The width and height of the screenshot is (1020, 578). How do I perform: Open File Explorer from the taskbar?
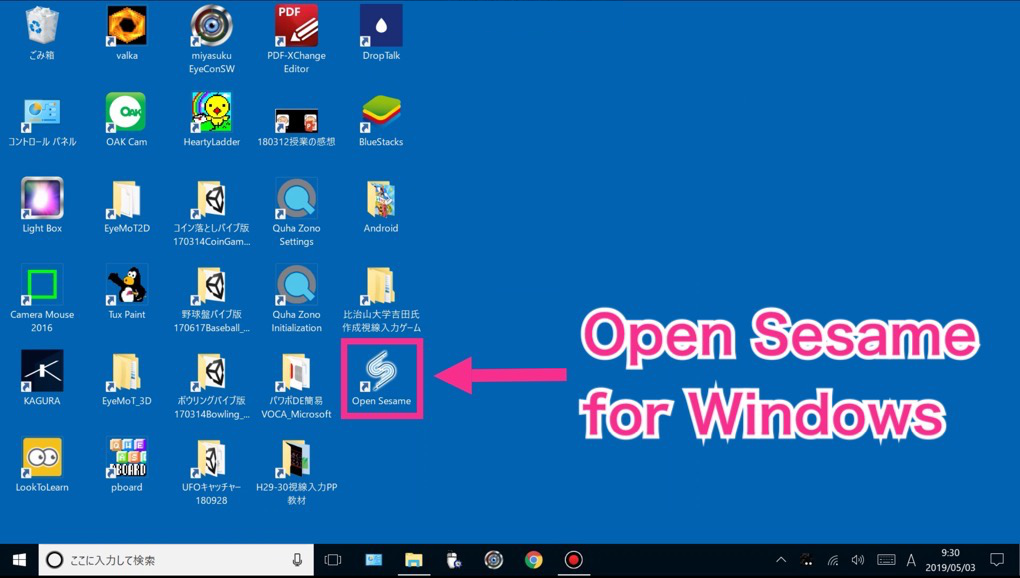coord(414,560)
